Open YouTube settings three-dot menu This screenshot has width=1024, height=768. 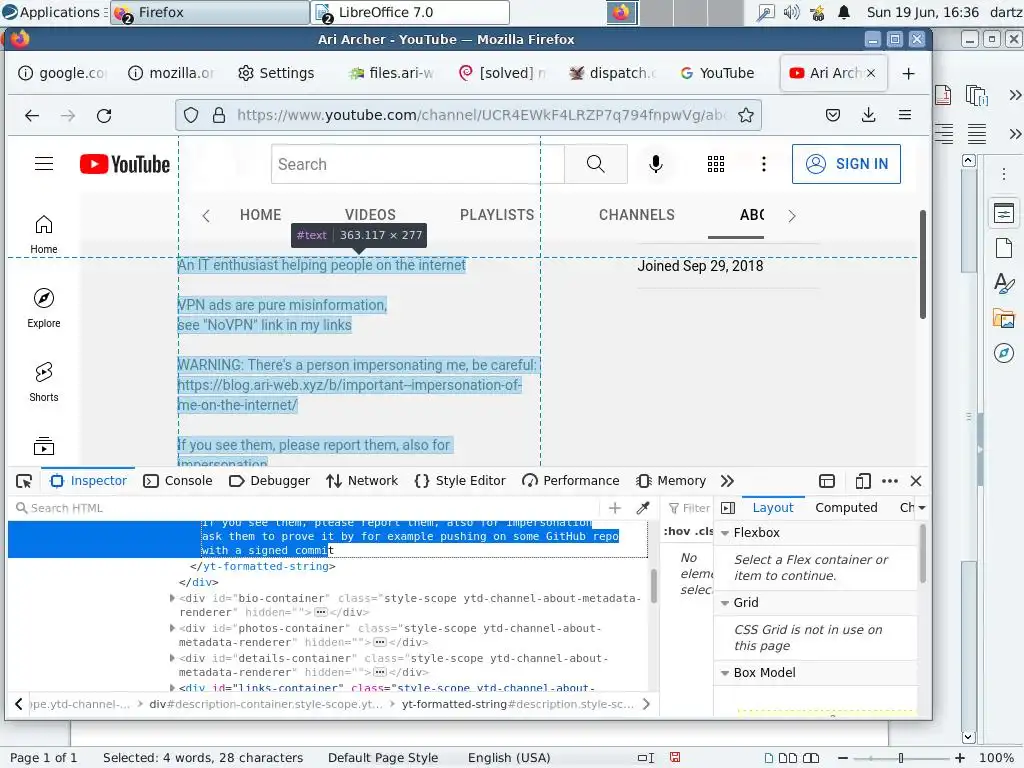tap(763, 164)
